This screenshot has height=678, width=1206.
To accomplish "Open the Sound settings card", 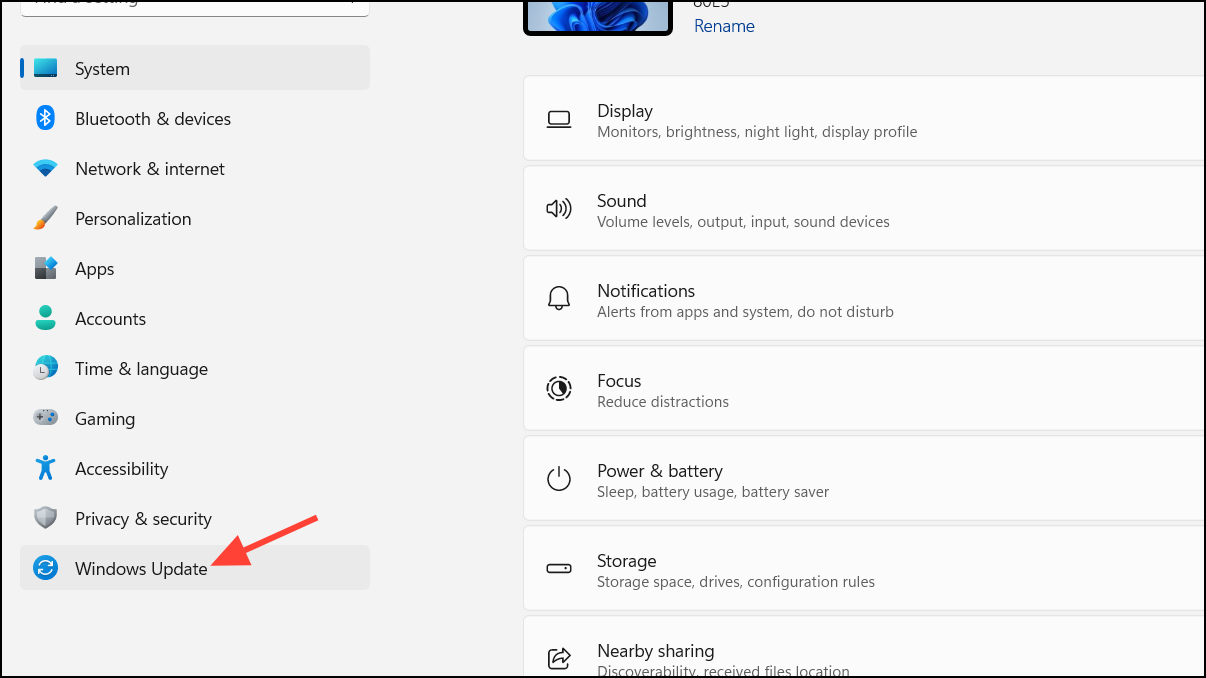I will click(864, 208).
